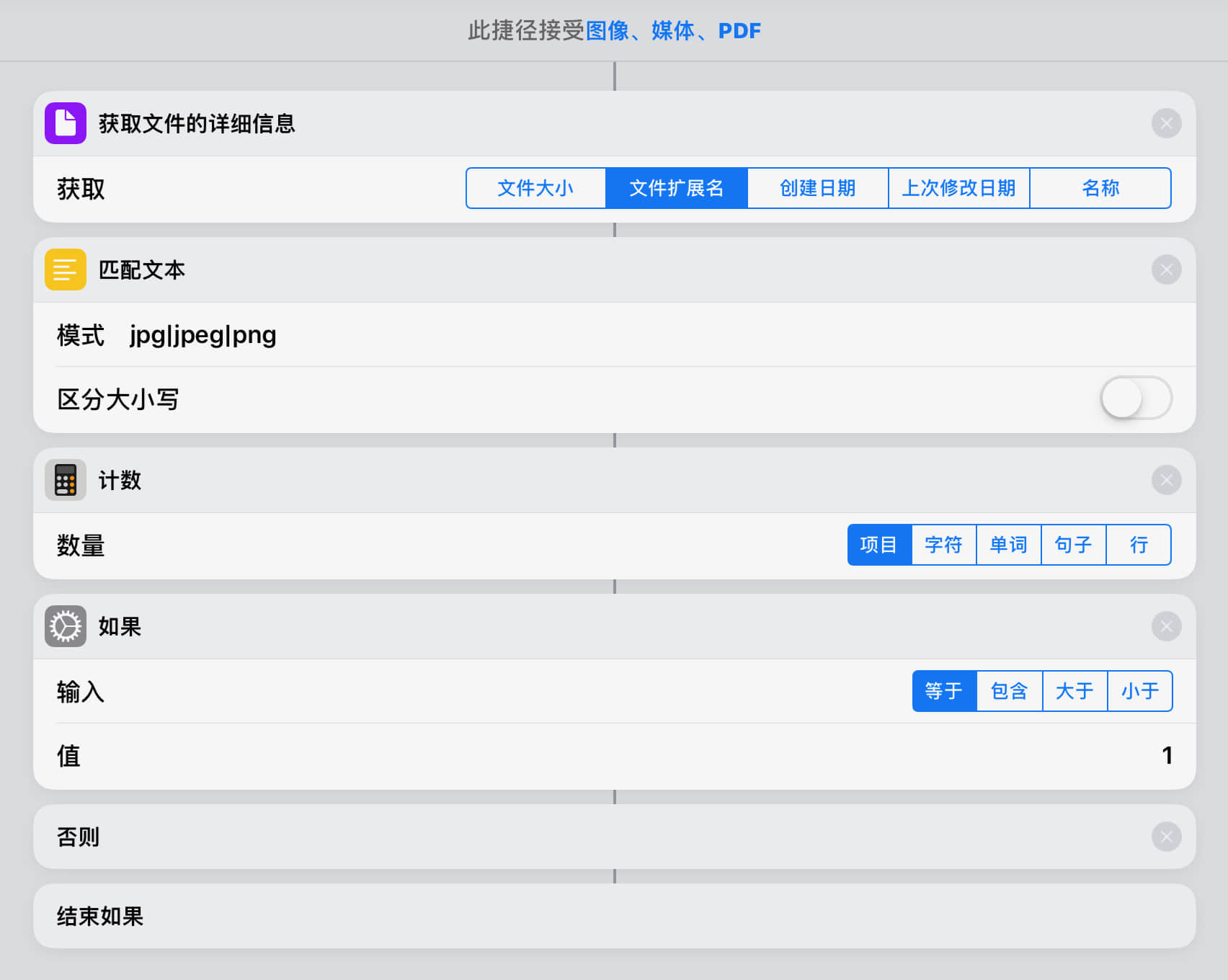Click the gear icon of 如果 action

[x=66, y=626]
